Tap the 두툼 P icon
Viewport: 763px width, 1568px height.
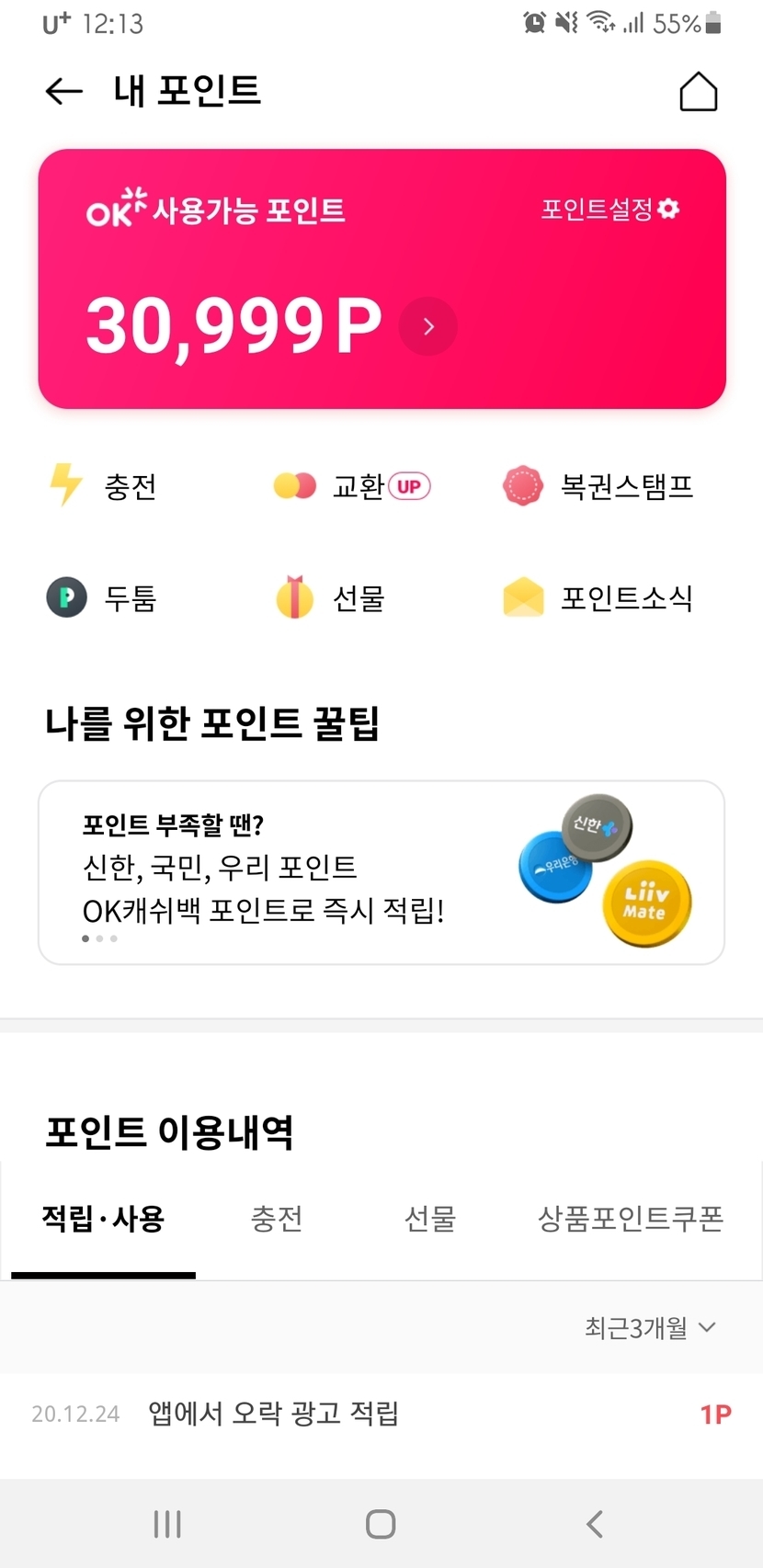point(67,597)
